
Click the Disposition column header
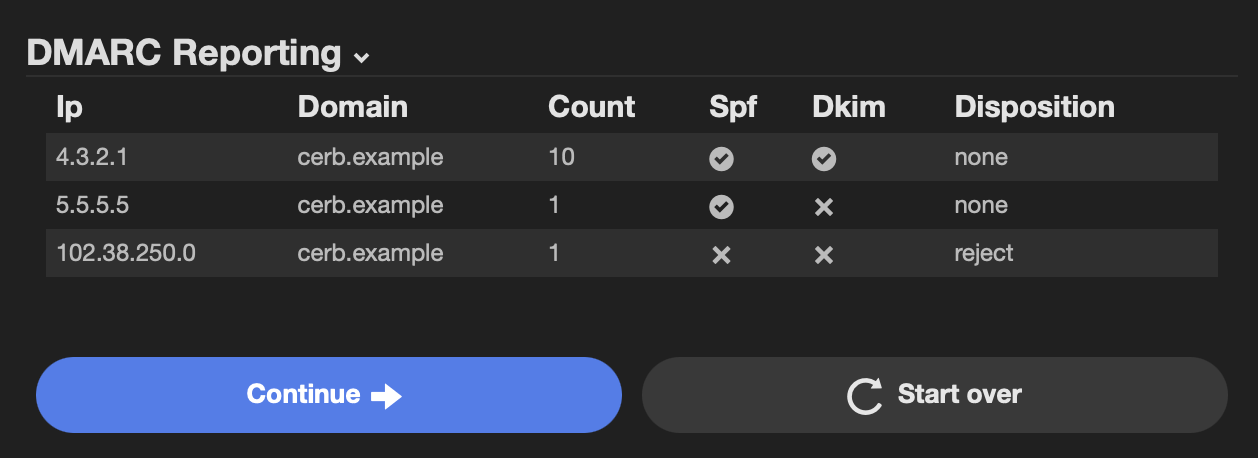coord(1035,107)
